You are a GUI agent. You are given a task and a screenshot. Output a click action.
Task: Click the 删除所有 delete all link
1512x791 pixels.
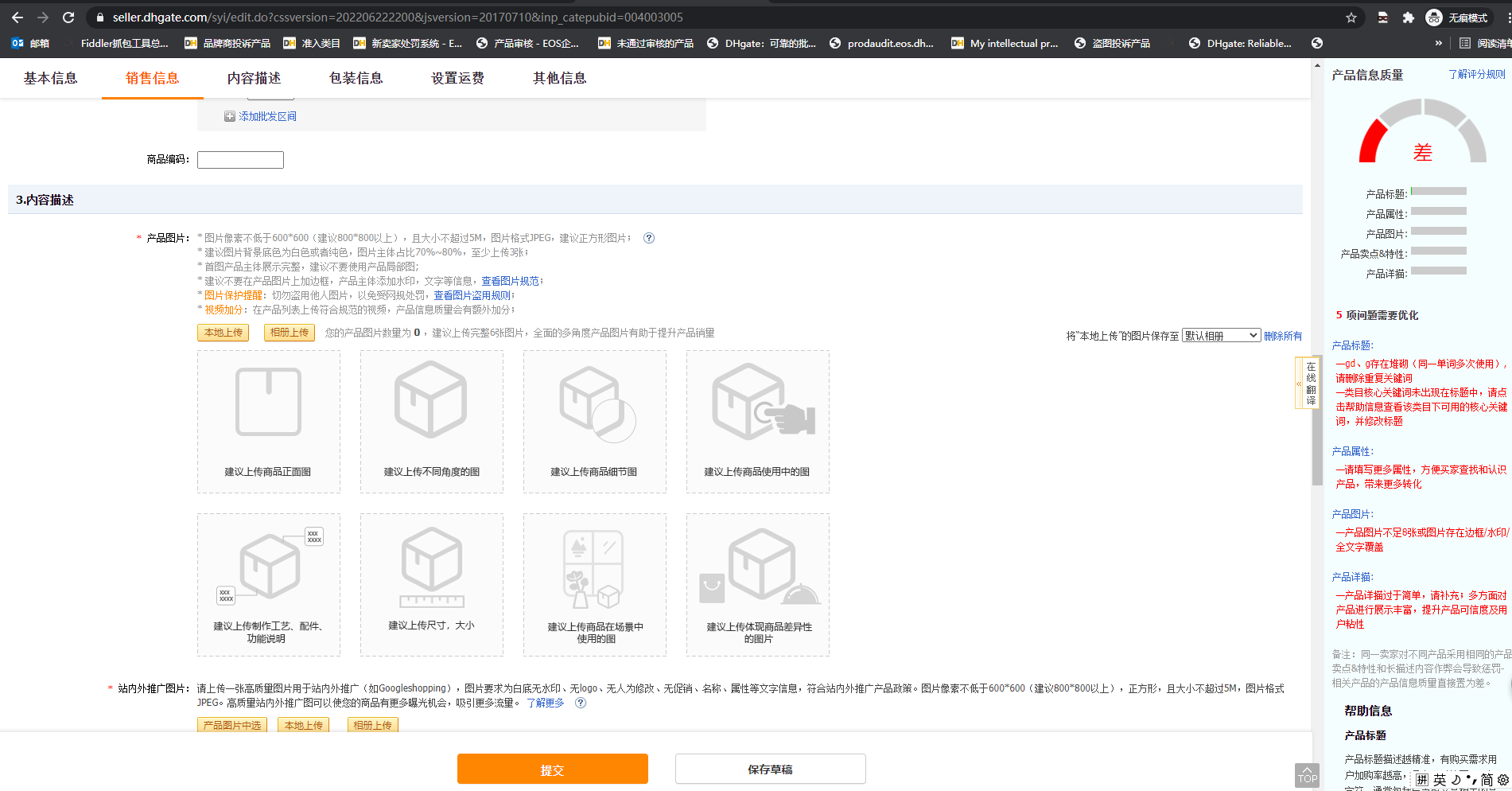[x=1283, y=336]
